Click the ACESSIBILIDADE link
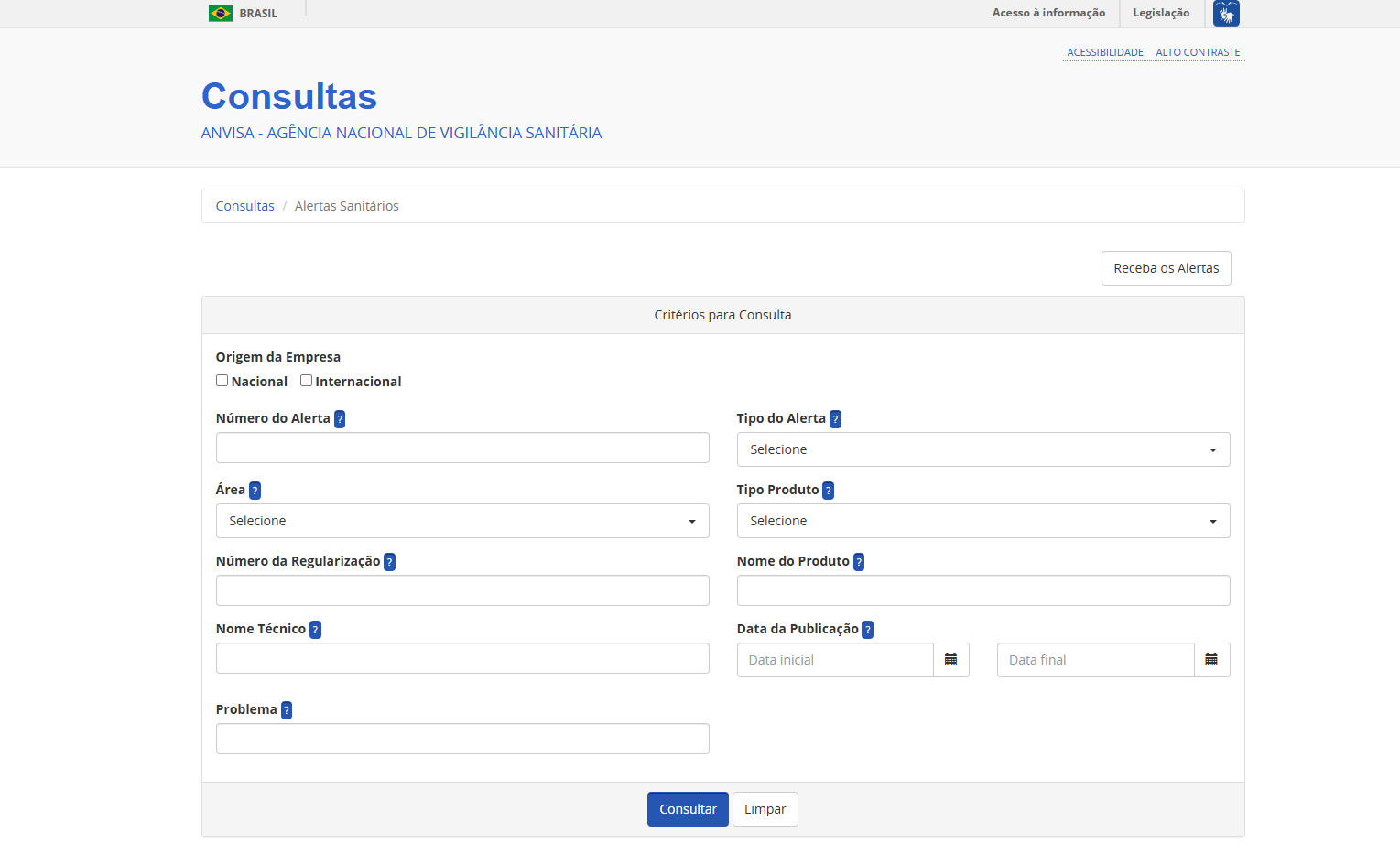The image size is (1400, 854). coord(1105,52)
